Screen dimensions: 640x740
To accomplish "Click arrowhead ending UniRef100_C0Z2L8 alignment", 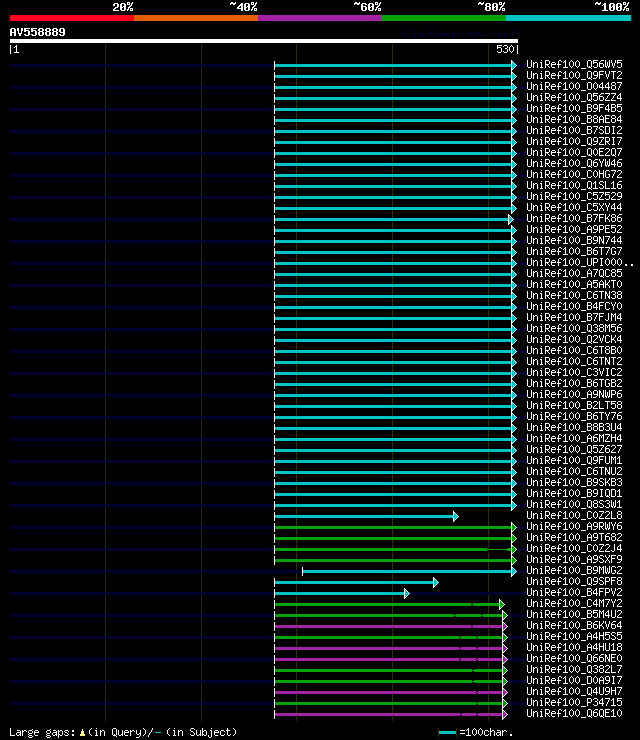I will (x=456, y=517).
